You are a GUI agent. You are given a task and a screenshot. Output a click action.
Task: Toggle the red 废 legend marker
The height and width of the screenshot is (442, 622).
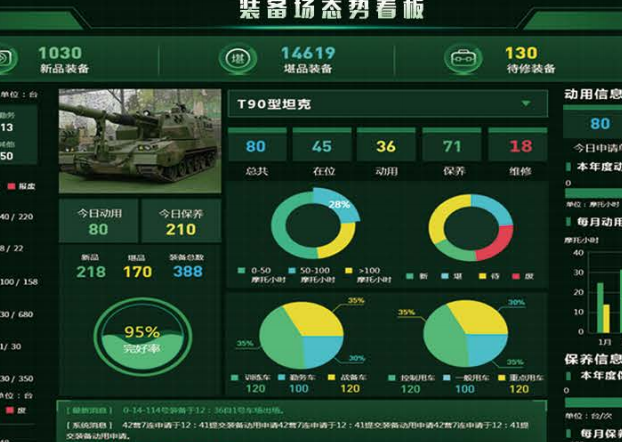point(516,276)
